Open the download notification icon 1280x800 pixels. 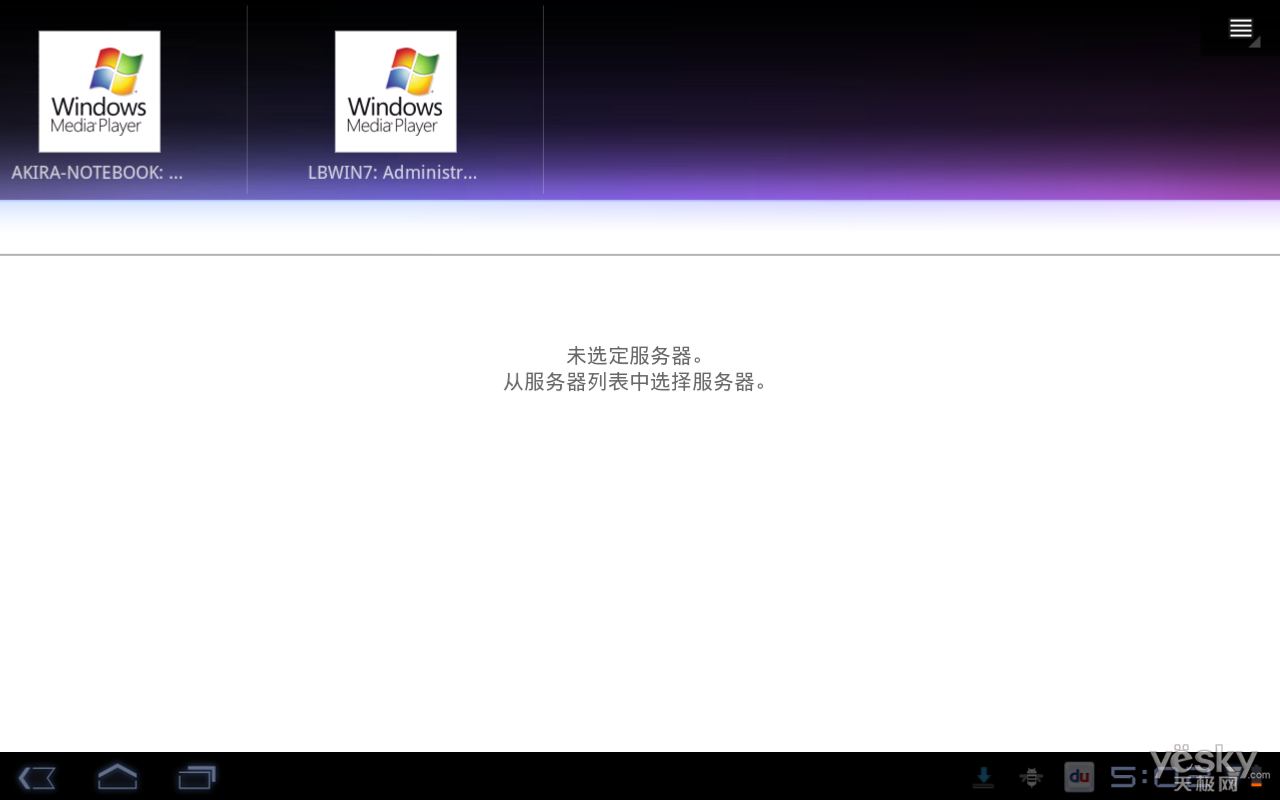[984, 776]
